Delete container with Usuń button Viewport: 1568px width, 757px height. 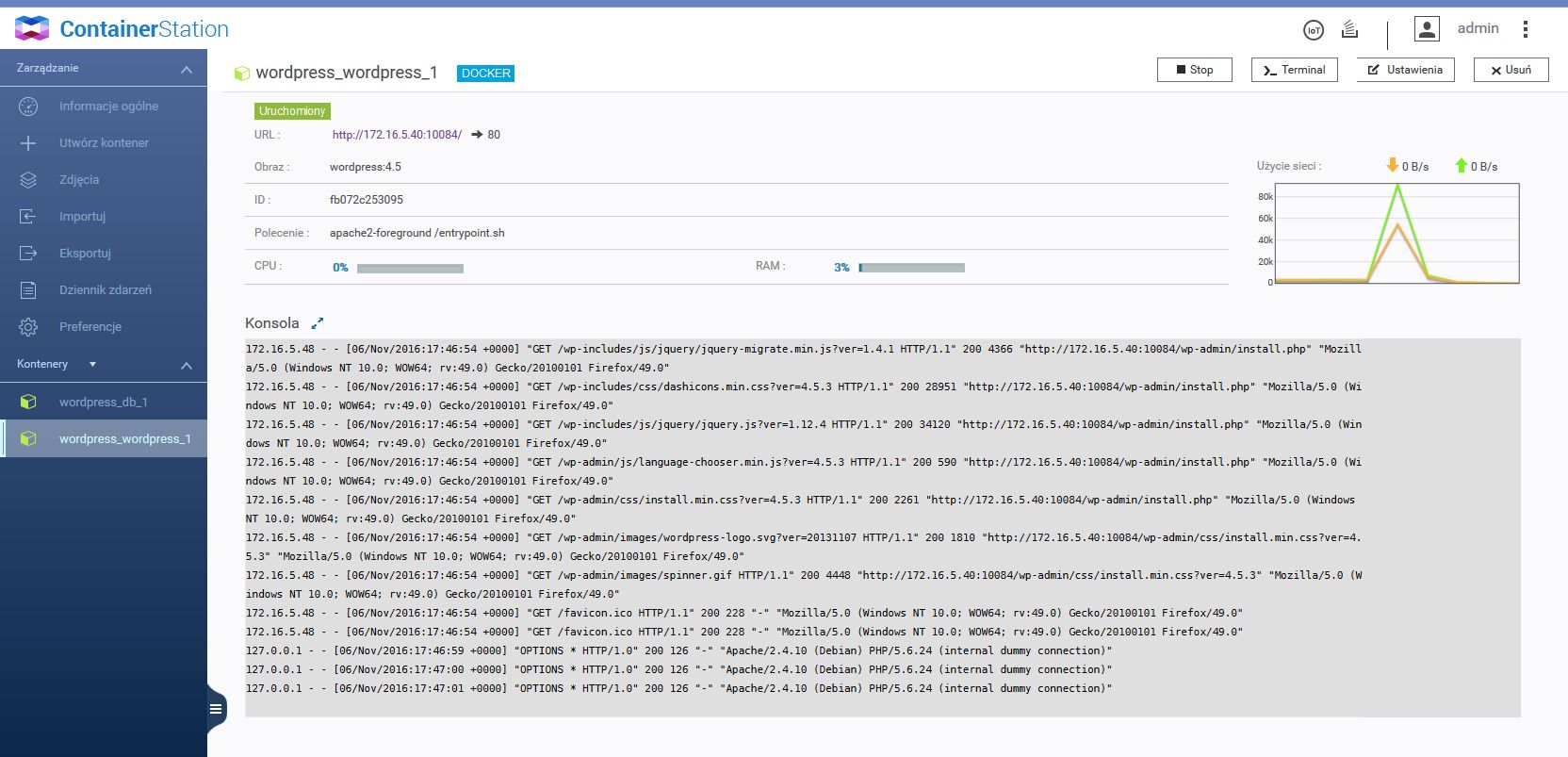click(1511, 70)
